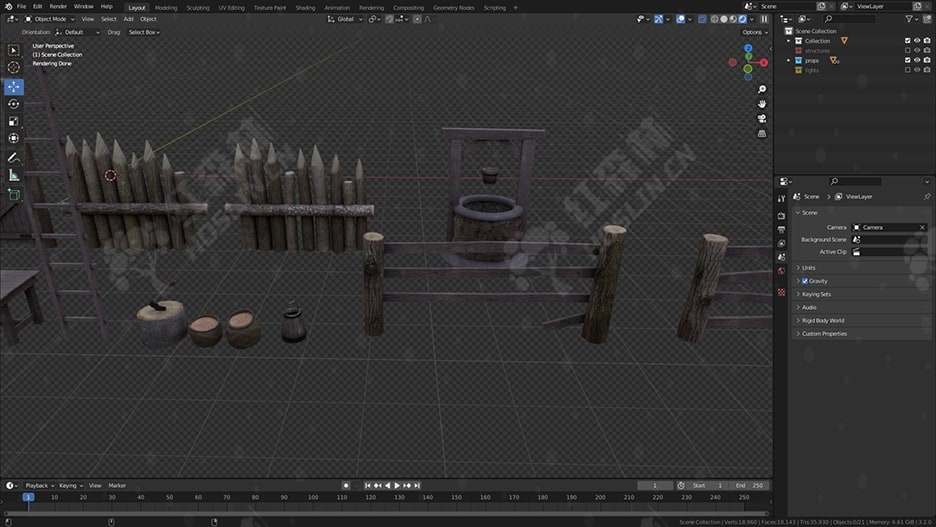The height and width of the screenshot is (527, 936).
Task: Open the Render menu
Action: click(x=58, y=7)
